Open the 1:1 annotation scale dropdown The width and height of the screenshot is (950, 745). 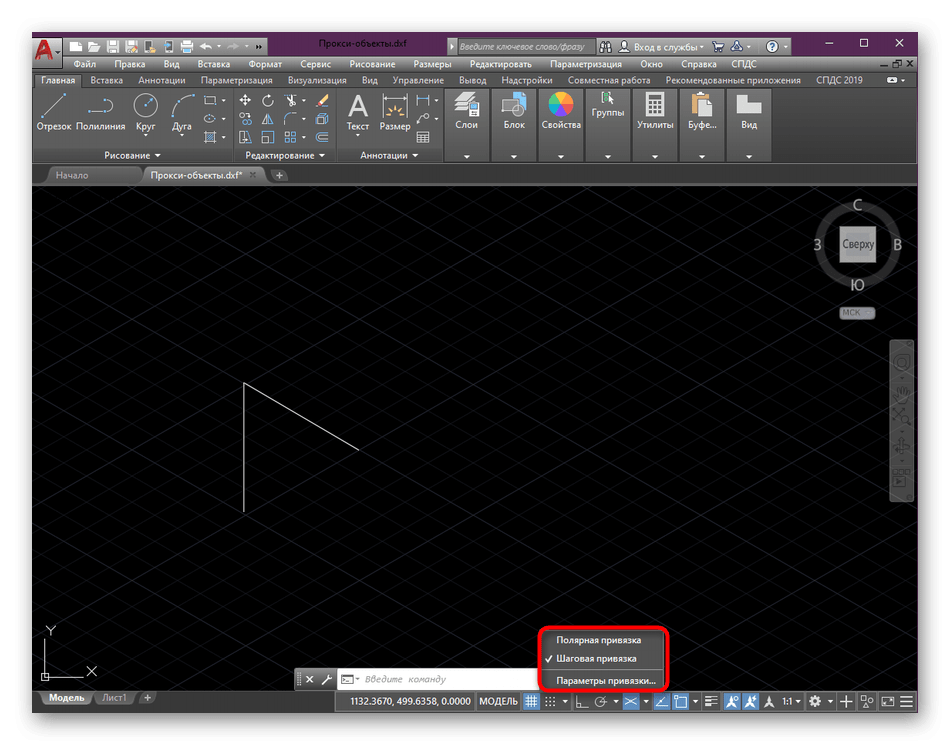point(791,701)
